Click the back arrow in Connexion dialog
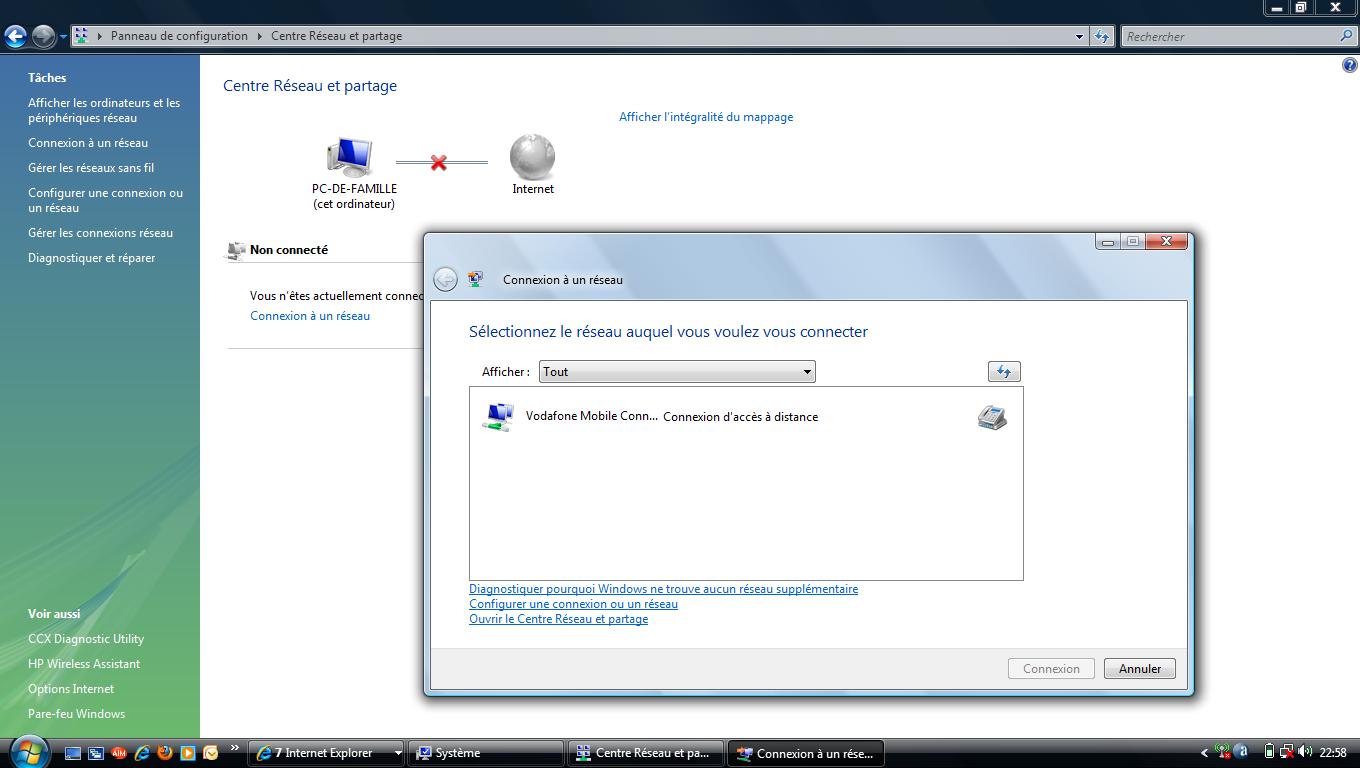Image resolution: width=1360 pixels, height=768 pixels. pyautogui.click(x=445, y=280)
